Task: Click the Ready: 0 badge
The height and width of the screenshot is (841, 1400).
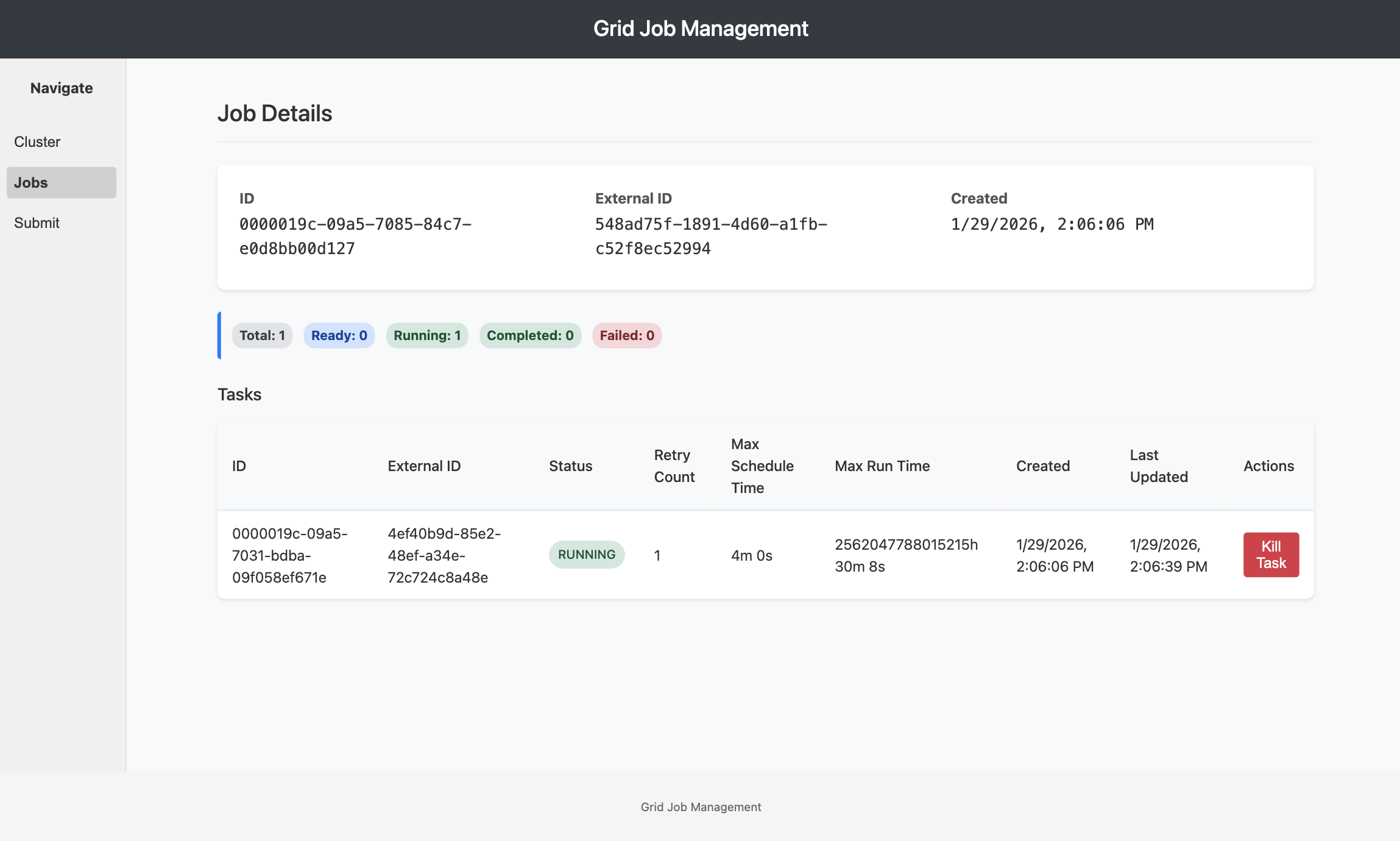Action: [x=339, y=336]
